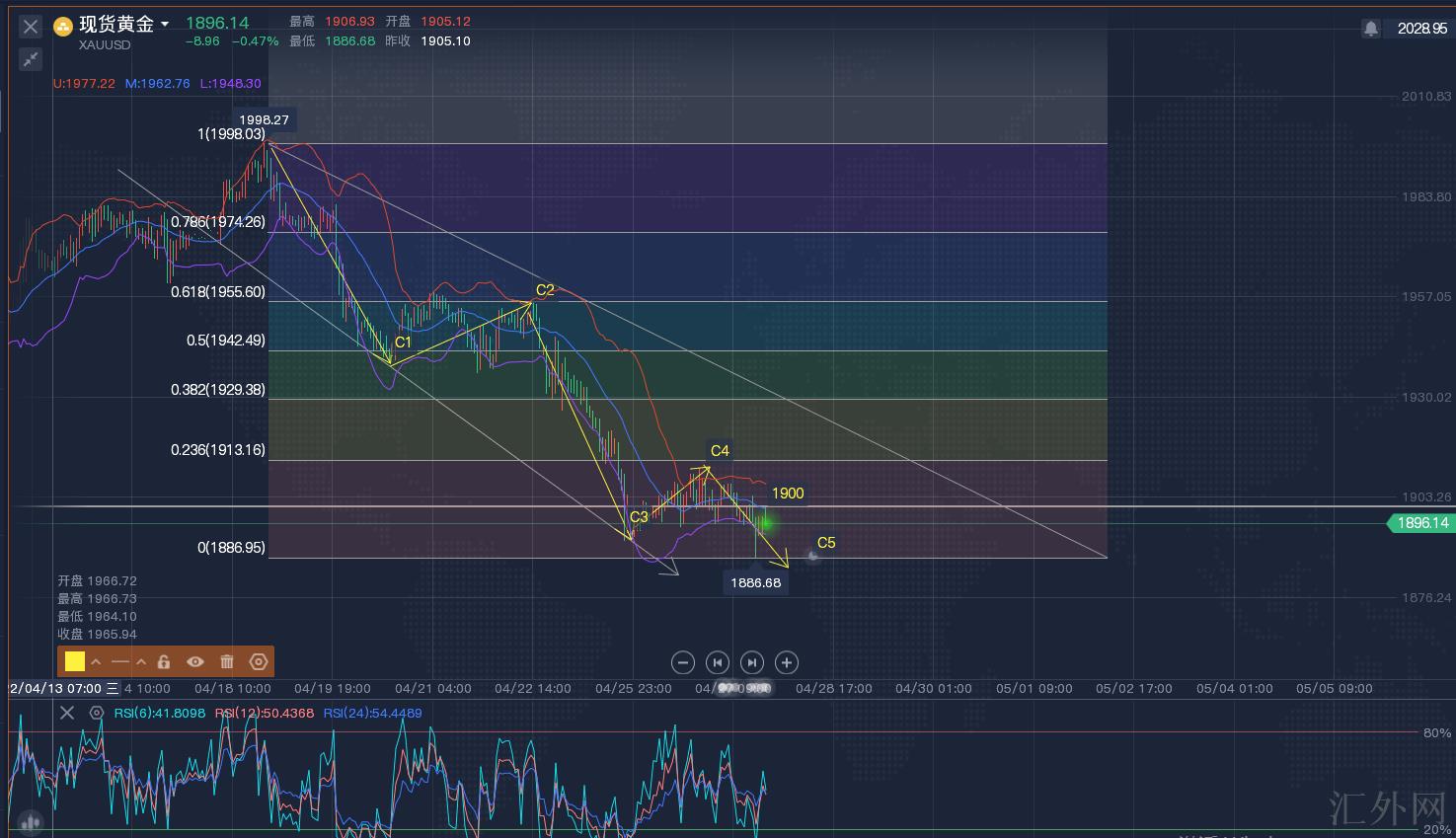Click the collapse arrows icon below close
Image resolution: width=1456 pixels, height=838 pixels.
pyautogui.click(x=30, y=60)
